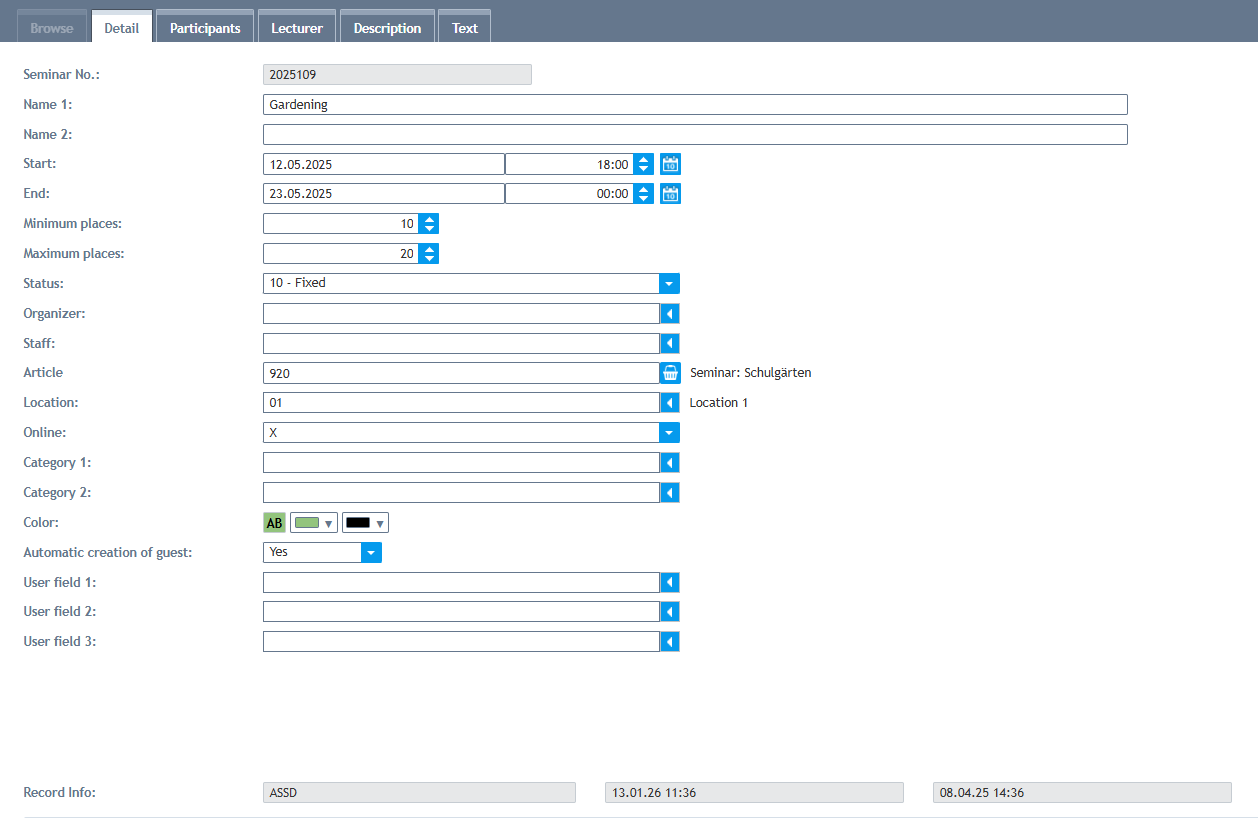Image resolution: width=1258 pixels, height=818 pixels.
Task: Click the Record Info value ASSD
Action: pos(419,793)
